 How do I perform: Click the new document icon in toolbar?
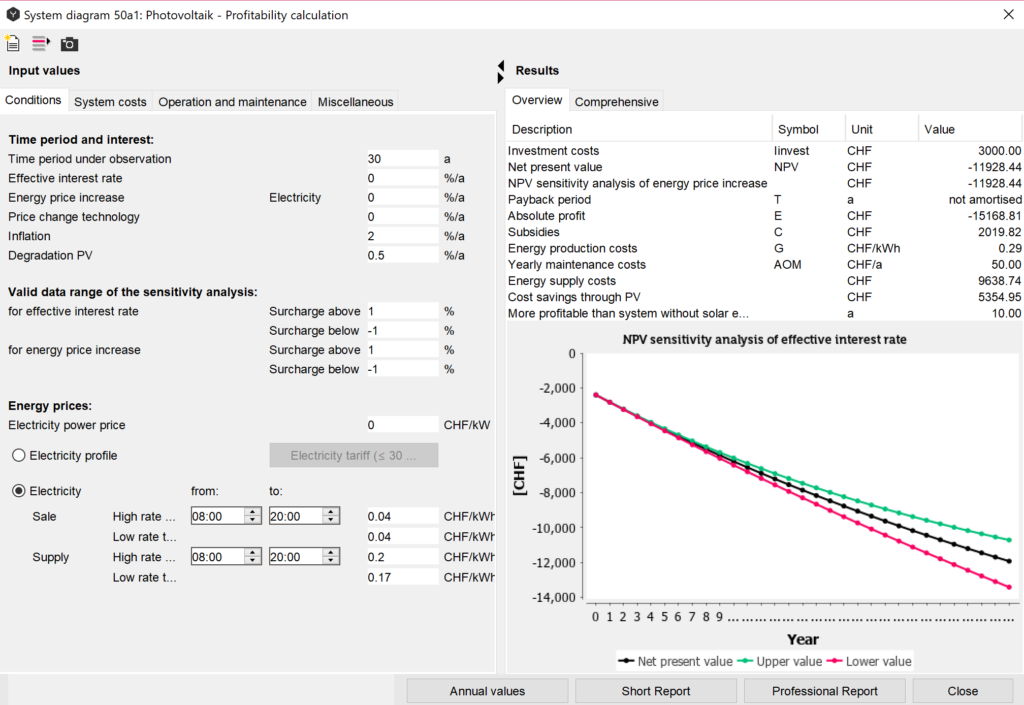click(13, 43)
